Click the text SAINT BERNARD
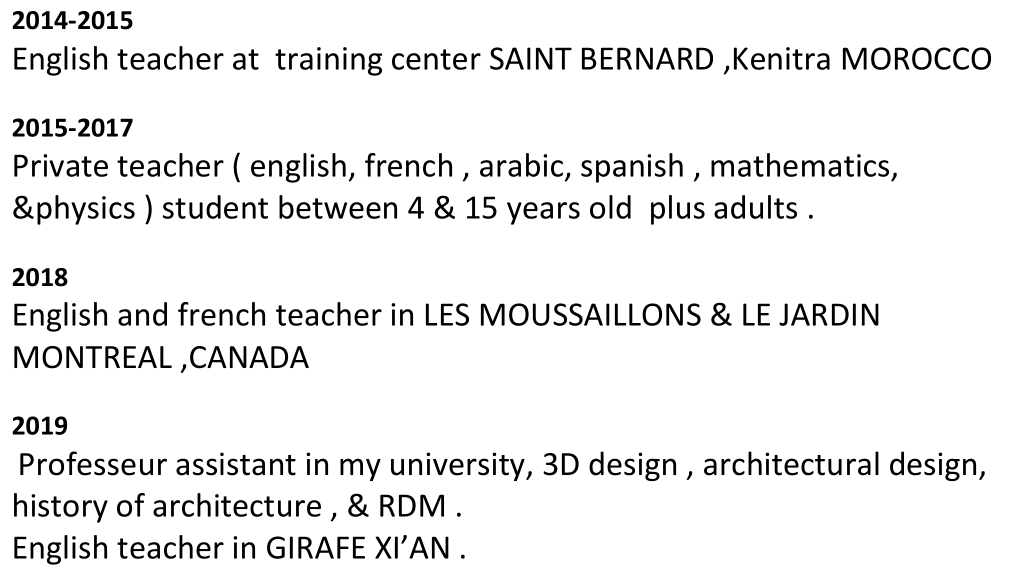1032x576 pixels. tap(602, 59)
